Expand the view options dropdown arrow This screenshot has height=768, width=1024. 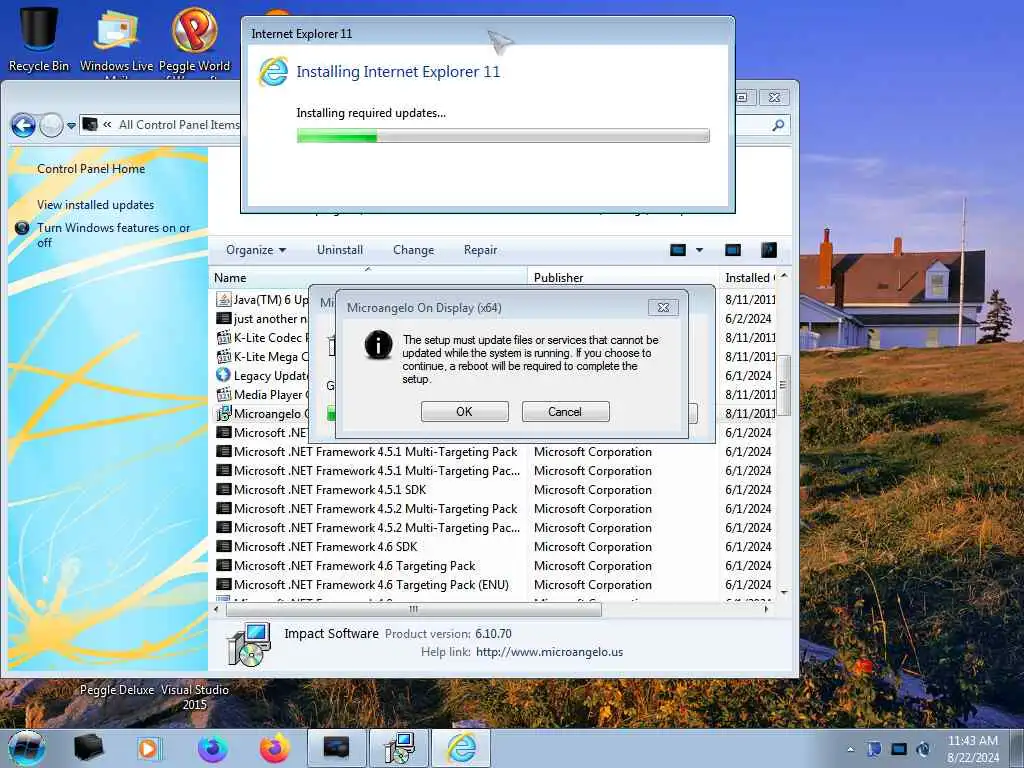coord(699,250)
